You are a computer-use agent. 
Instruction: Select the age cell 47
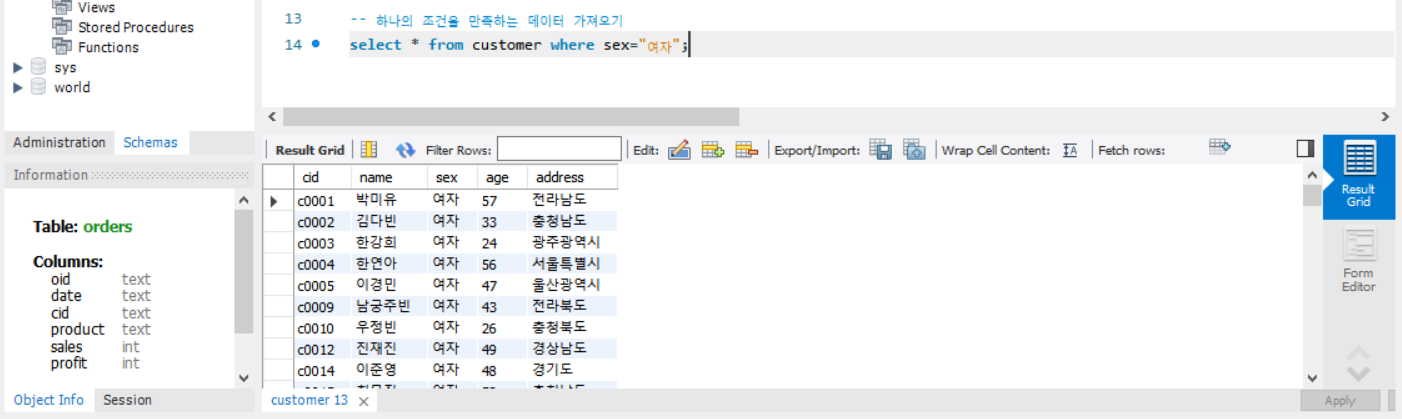pyautogui.click(x=501, y=285)
